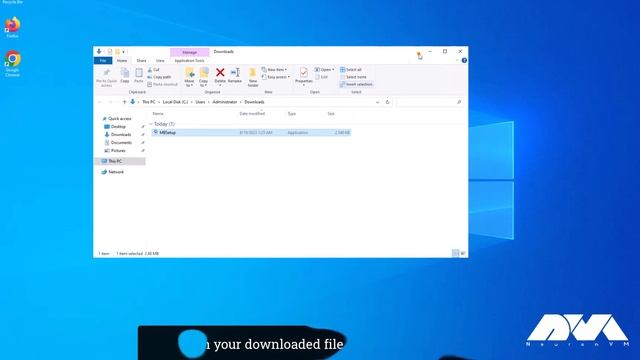Open Properties of selected file
The image size is (640, 360).
[304, 77]
